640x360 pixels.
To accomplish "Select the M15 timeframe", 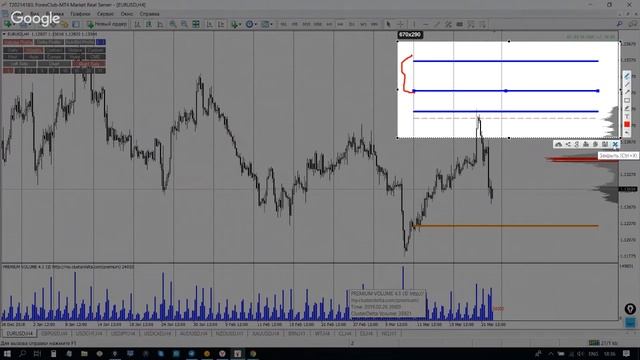I will (306, 24).
